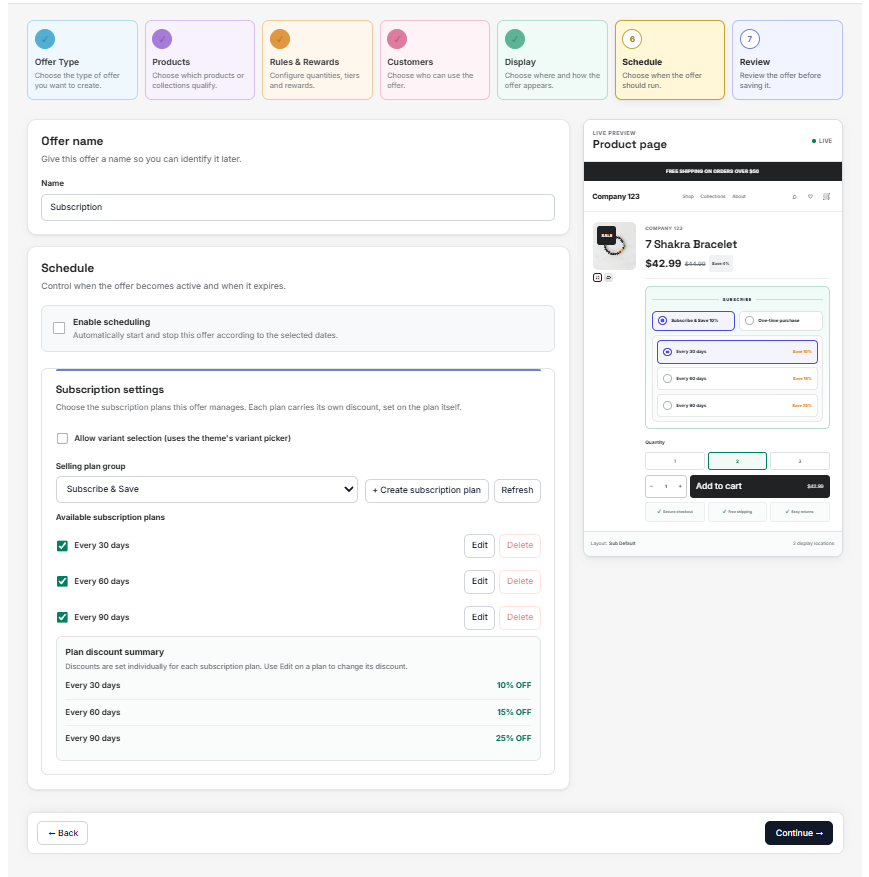Uncheck the Every 30 days plan checkbox
Screen dimensions: 869x877
click(62, 546)
